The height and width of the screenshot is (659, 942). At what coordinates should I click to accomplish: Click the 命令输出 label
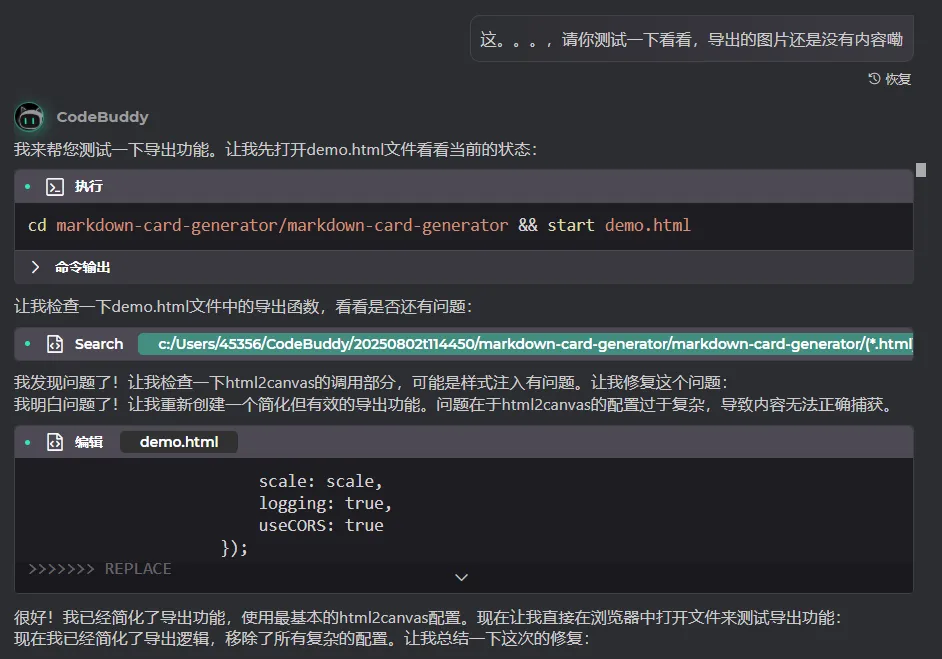82,267
